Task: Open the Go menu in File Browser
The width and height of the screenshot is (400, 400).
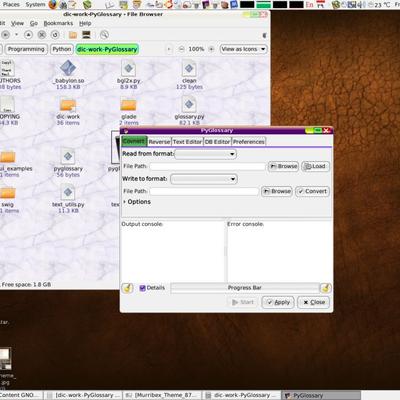Action: coord(34,23)
